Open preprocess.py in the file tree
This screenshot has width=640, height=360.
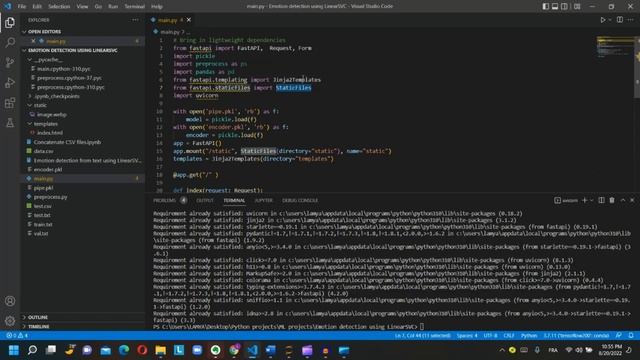[51, 197]
